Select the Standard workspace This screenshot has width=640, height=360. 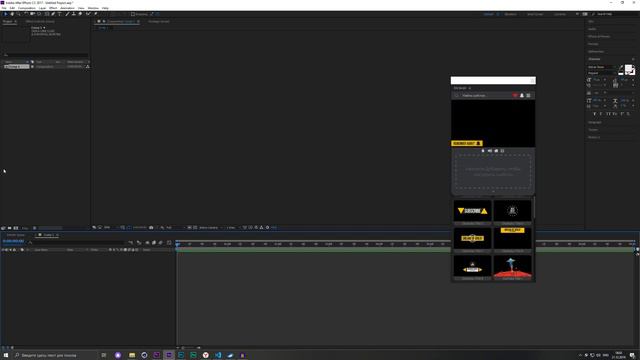pyautogui.click(x=511, y=14)
